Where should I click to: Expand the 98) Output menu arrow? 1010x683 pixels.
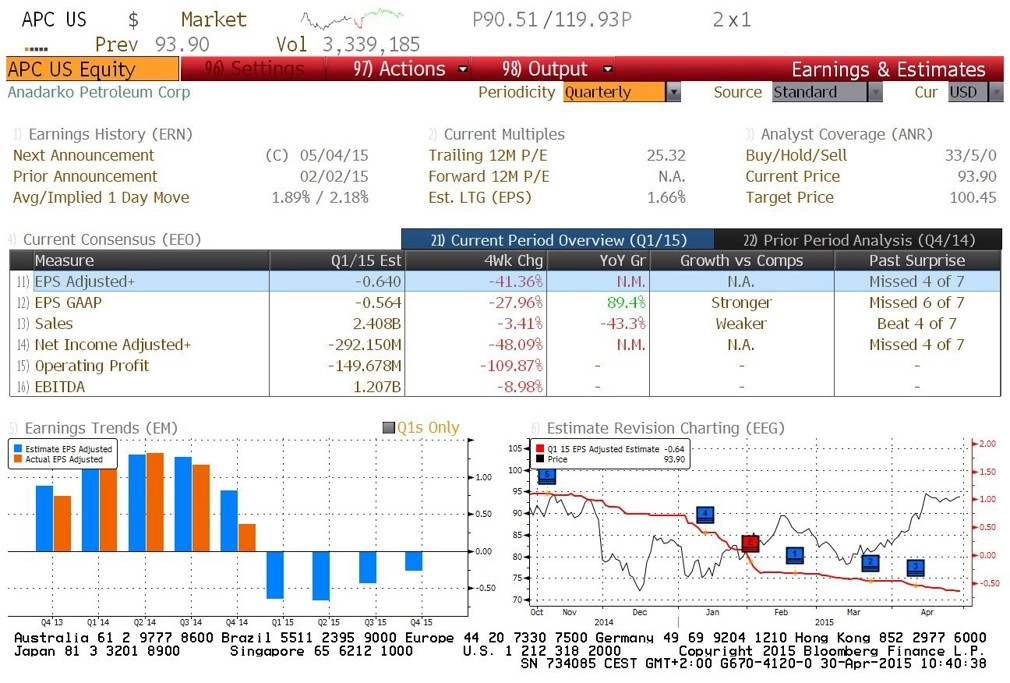pos(607,69)
